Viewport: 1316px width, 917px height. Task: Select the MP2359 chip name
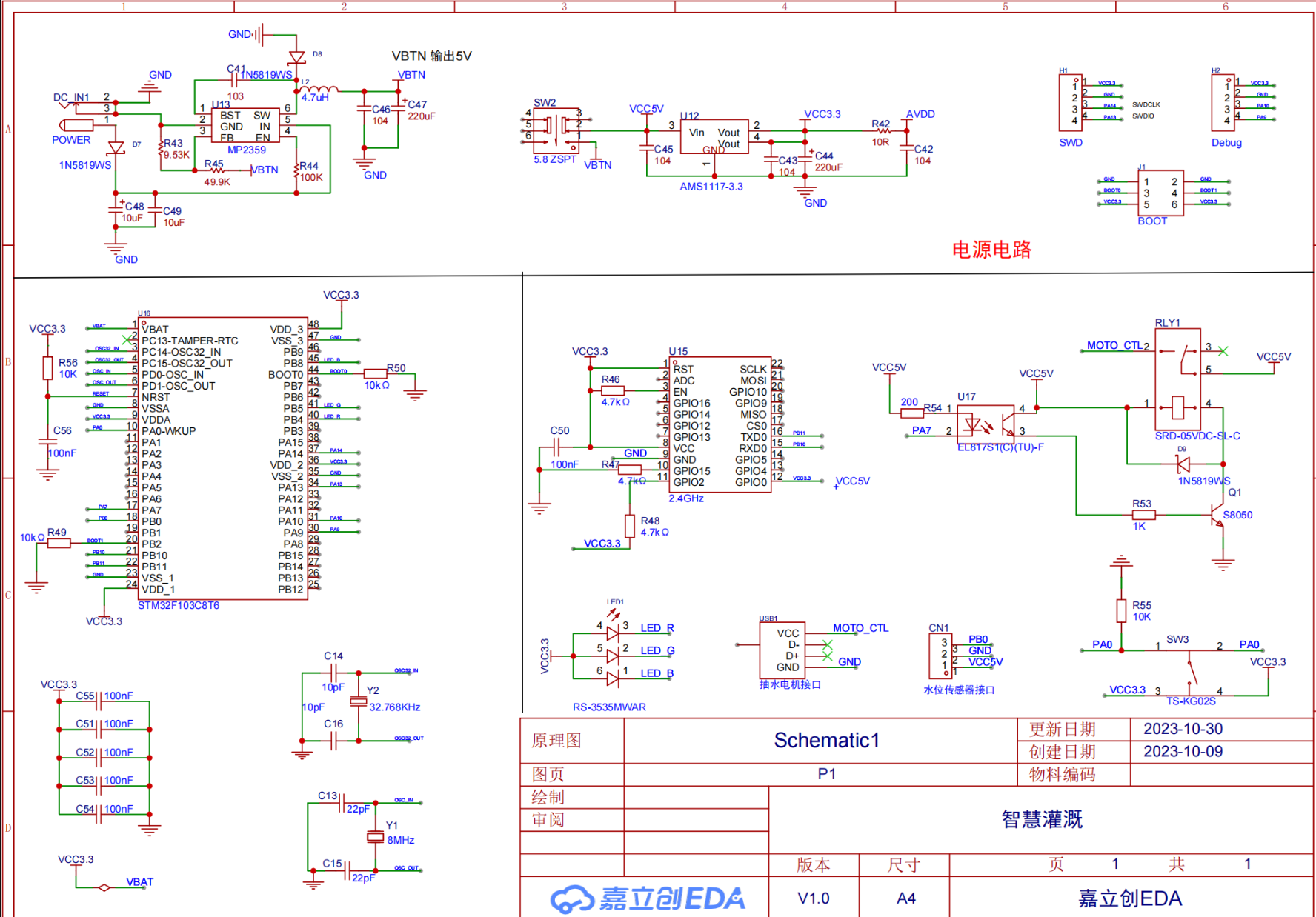247,150
